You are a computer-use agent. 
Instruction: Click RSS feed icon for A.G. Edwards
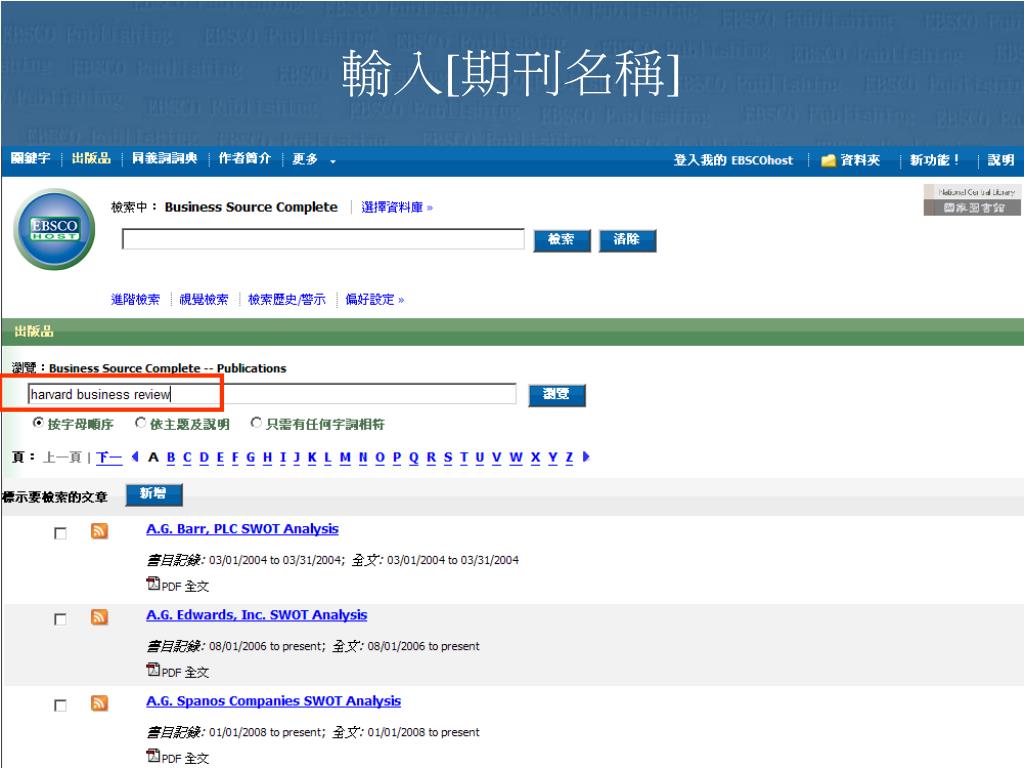[x=99, y=617]
